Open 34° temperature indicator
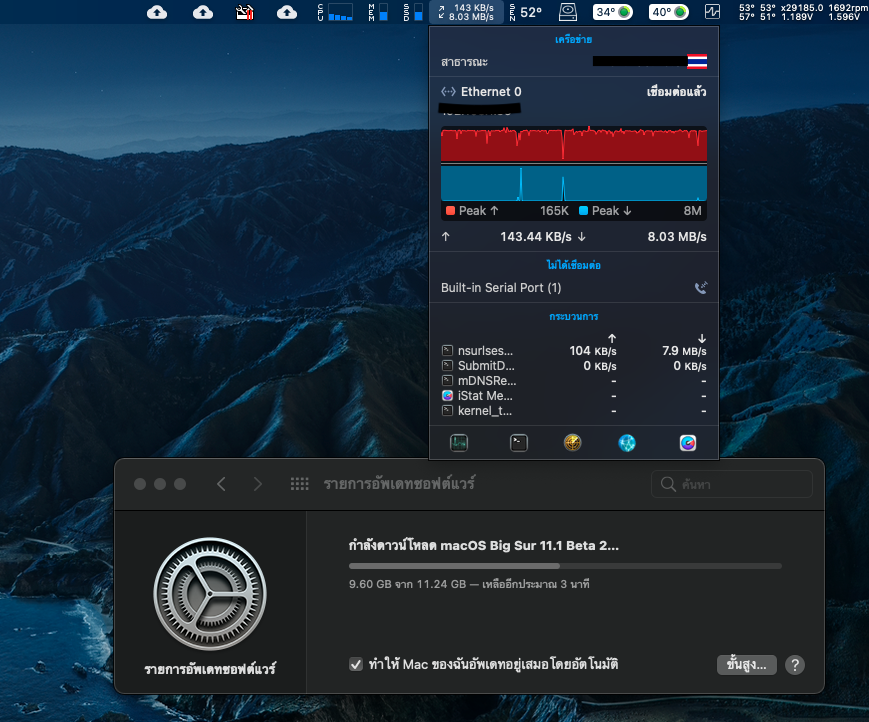This screenshot has width=869, height=722. [612, 12]
